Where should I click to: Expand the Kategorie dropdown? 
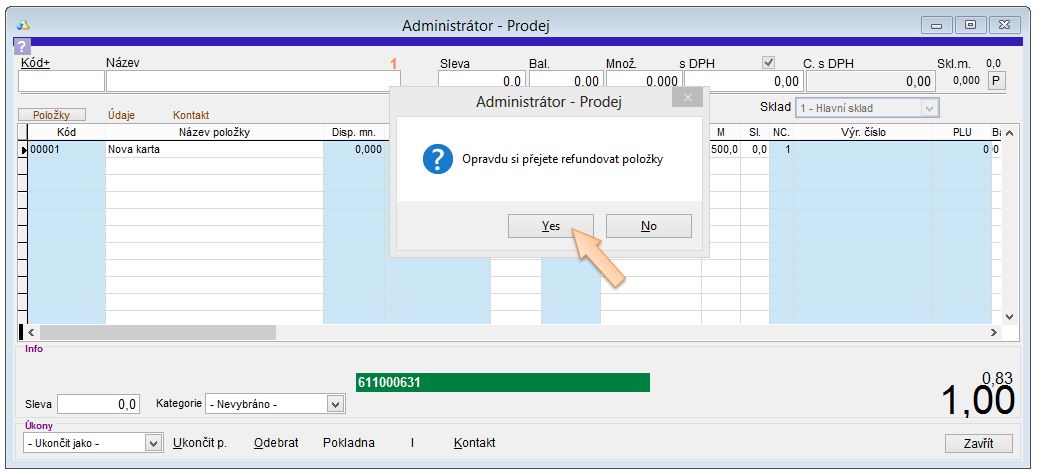coord(335,404)
